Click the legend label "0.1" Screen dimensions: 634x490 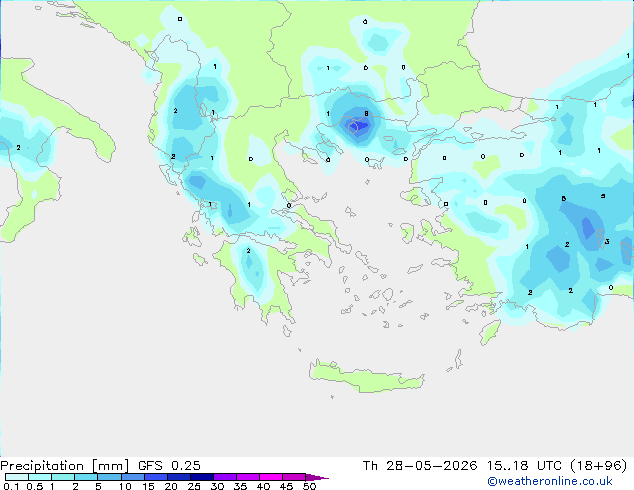(x=11, y=486)
